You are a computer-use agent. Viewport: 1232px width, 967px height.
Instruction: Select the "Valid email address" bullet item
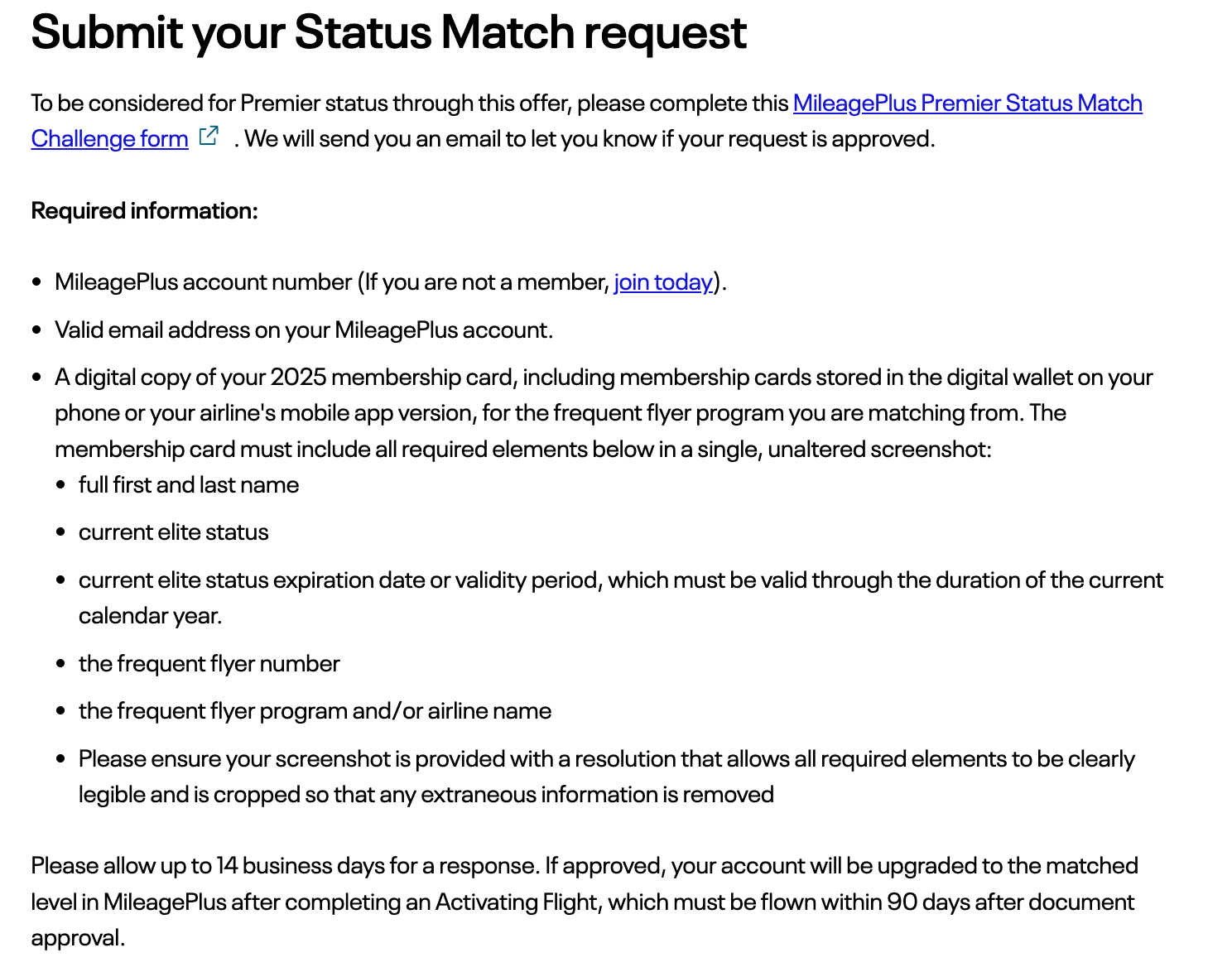[303, 330]
